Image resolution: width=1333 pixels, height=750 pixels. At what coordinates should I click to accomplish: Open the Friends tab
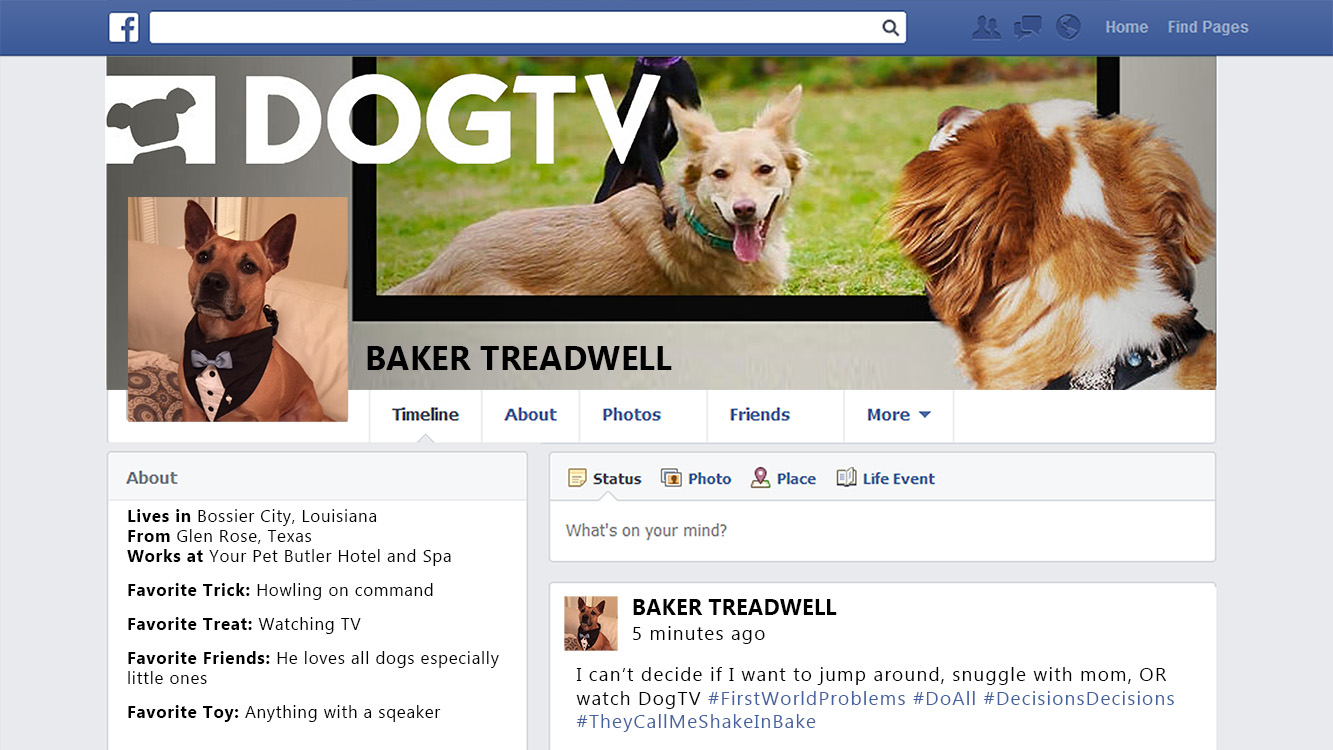(x=759, y=415)
